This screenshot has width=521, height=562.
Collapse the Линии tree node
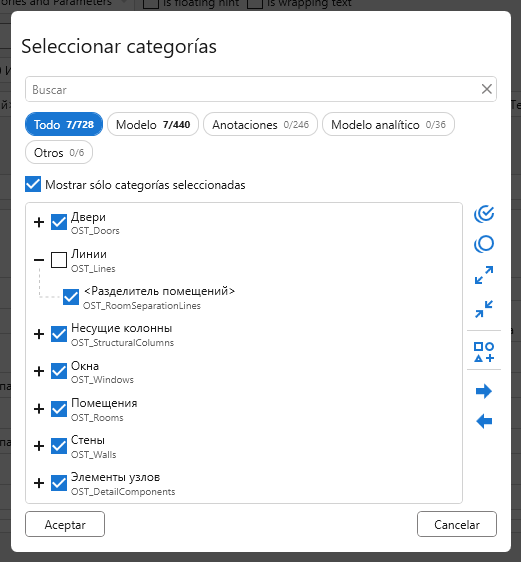[x=39, y=259]
